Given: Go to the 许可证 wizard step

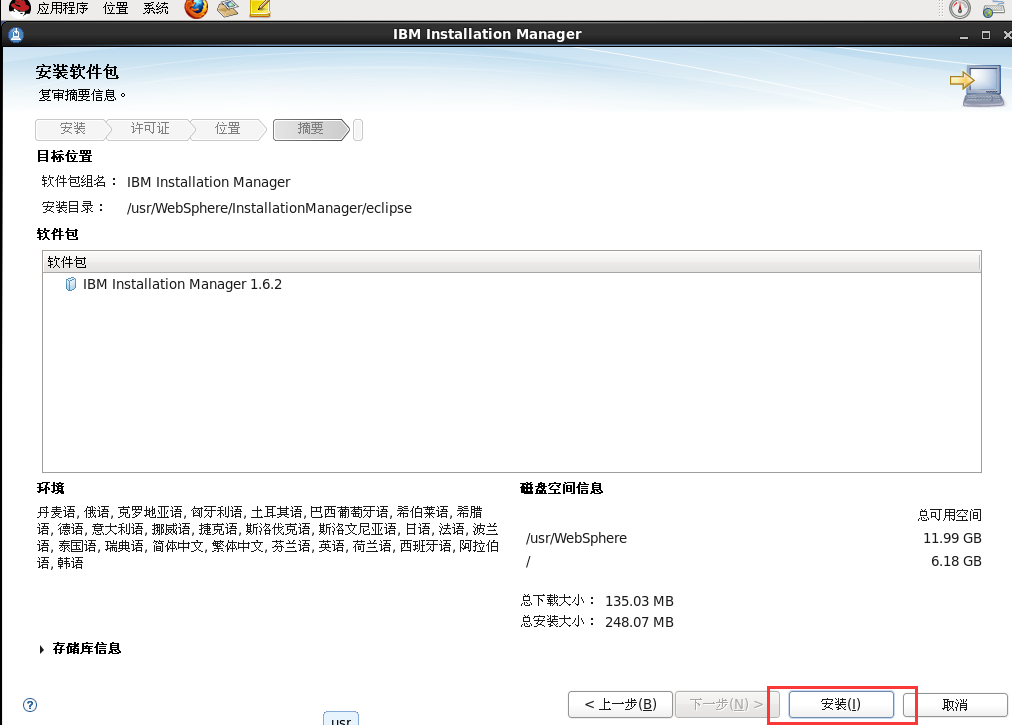Looking at the screenshot, I should [x=150, y=128].
